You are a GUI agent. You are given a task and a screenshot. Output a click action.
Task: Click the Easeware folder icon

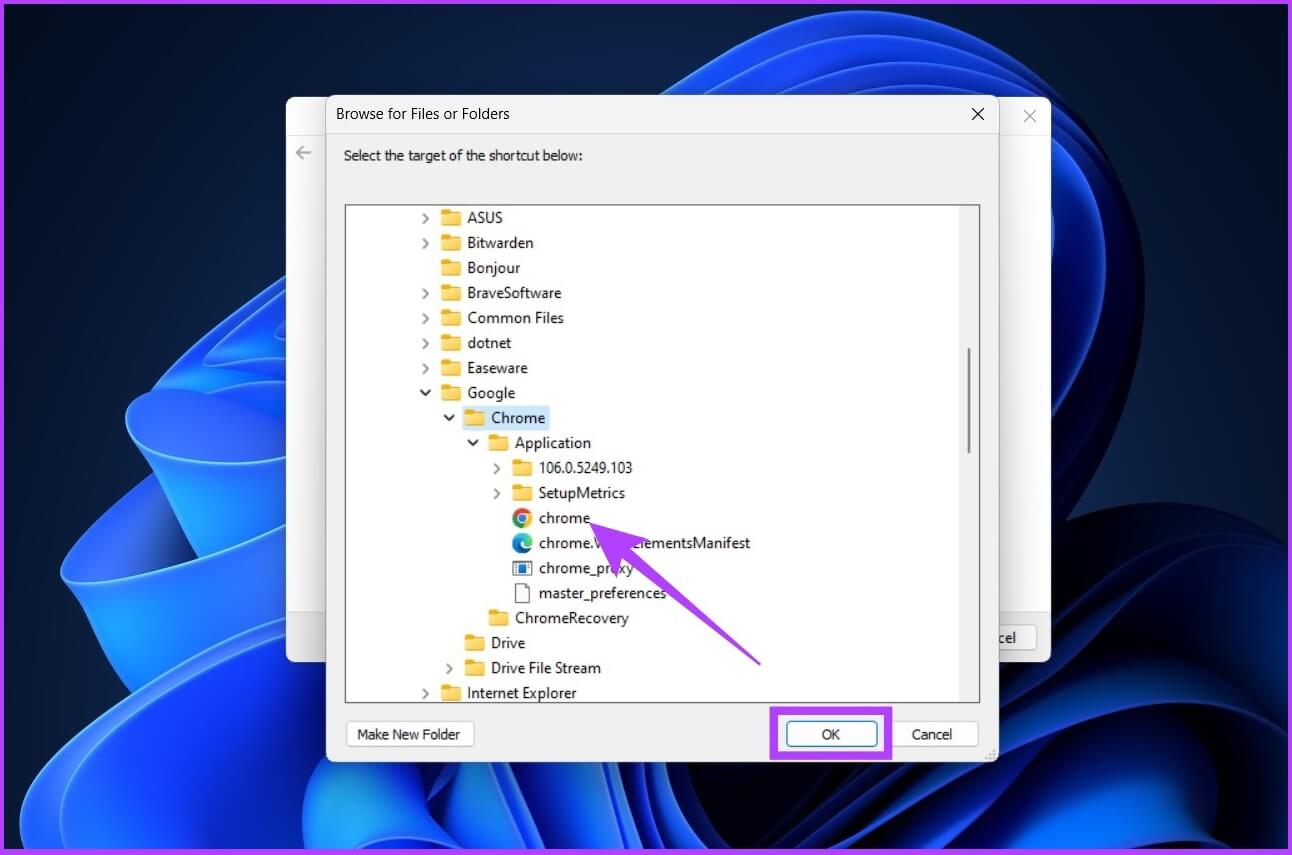click(x=451, y=367)
